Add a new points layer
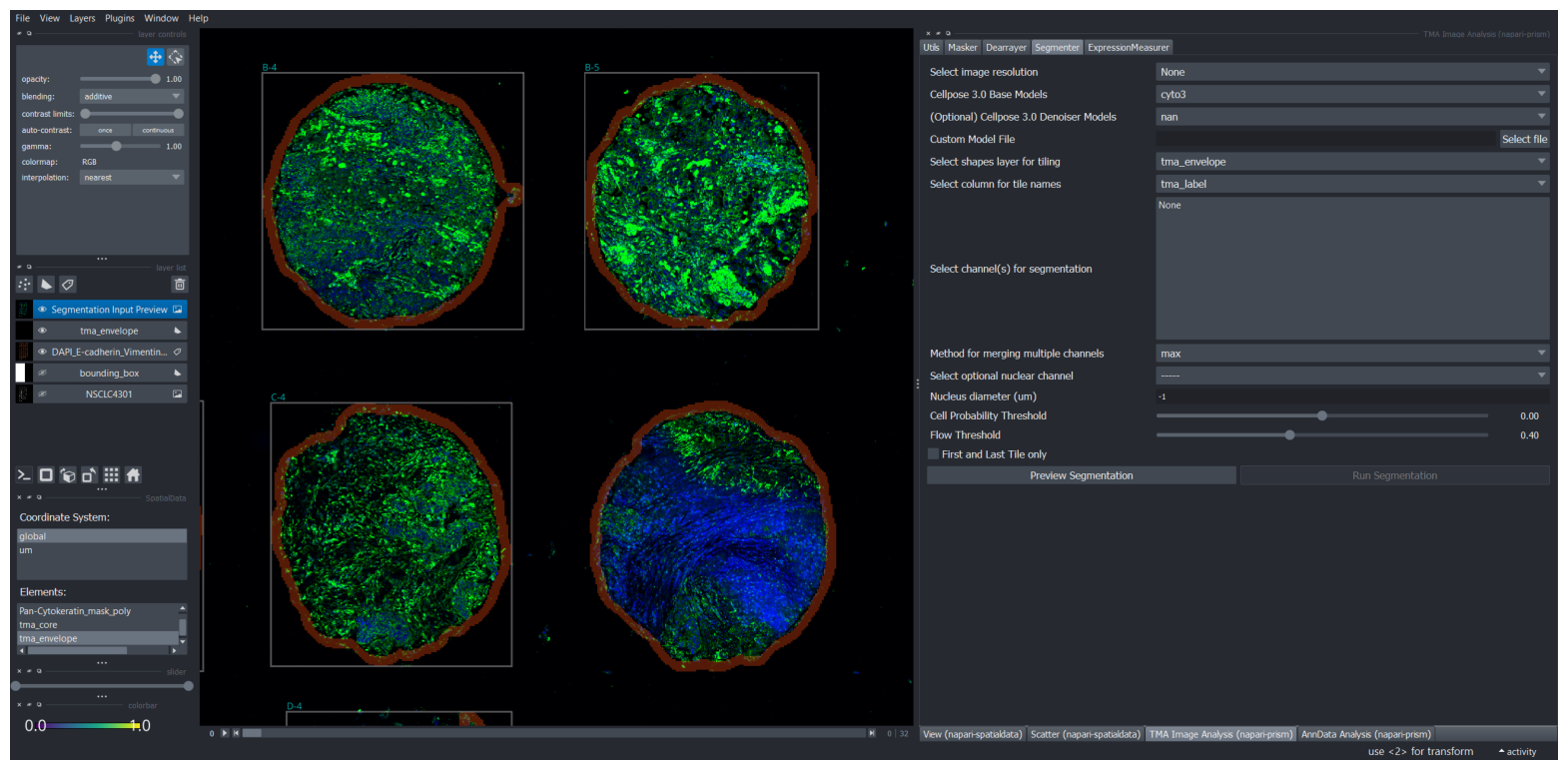Viewport: 1568px width, 770px height. pyautogui.click(x=25, y=285)
